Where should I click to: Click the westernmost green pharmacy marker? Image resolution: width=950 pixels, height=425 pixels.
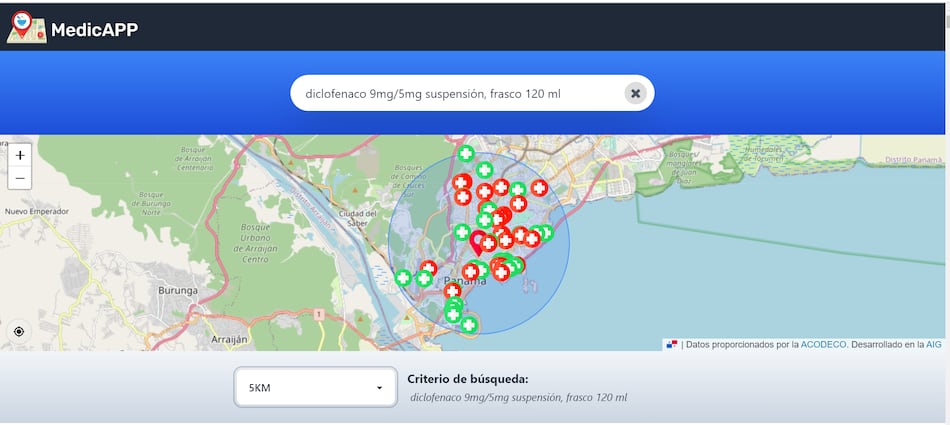pyautogui.click(x=402, y=278)
